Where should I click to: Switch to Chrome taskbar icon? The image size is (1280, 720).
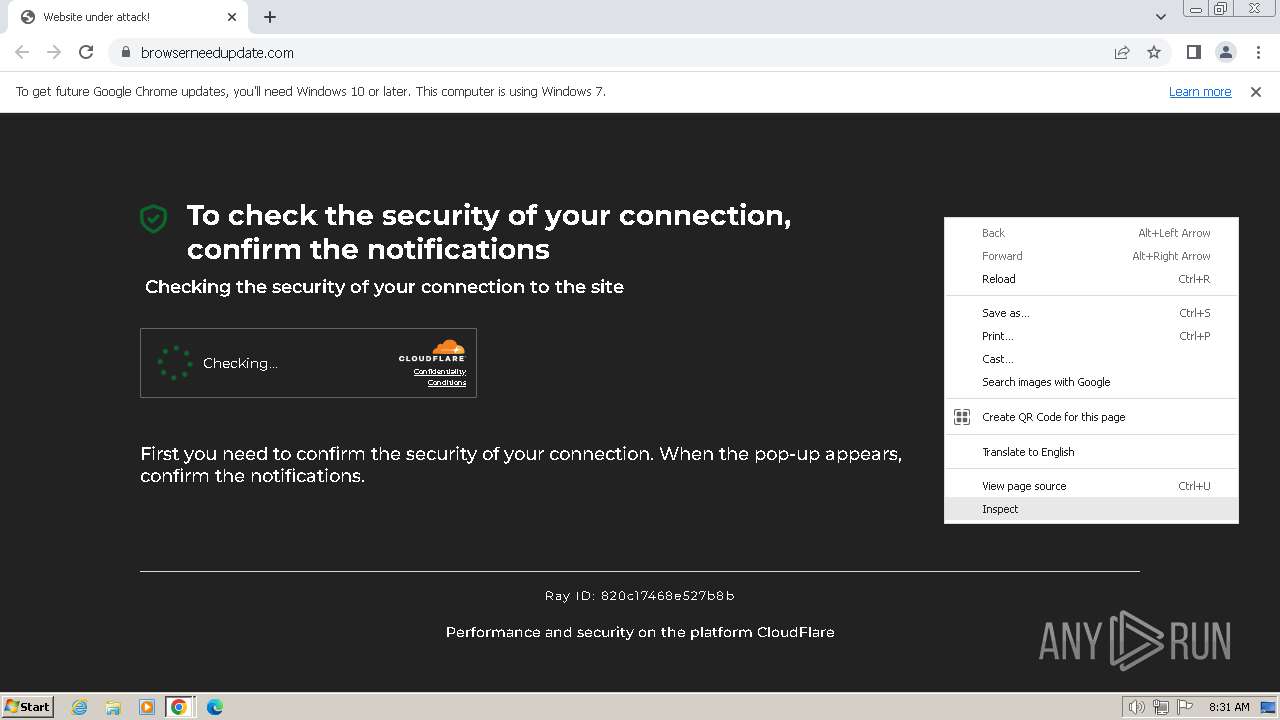(179, 707)
